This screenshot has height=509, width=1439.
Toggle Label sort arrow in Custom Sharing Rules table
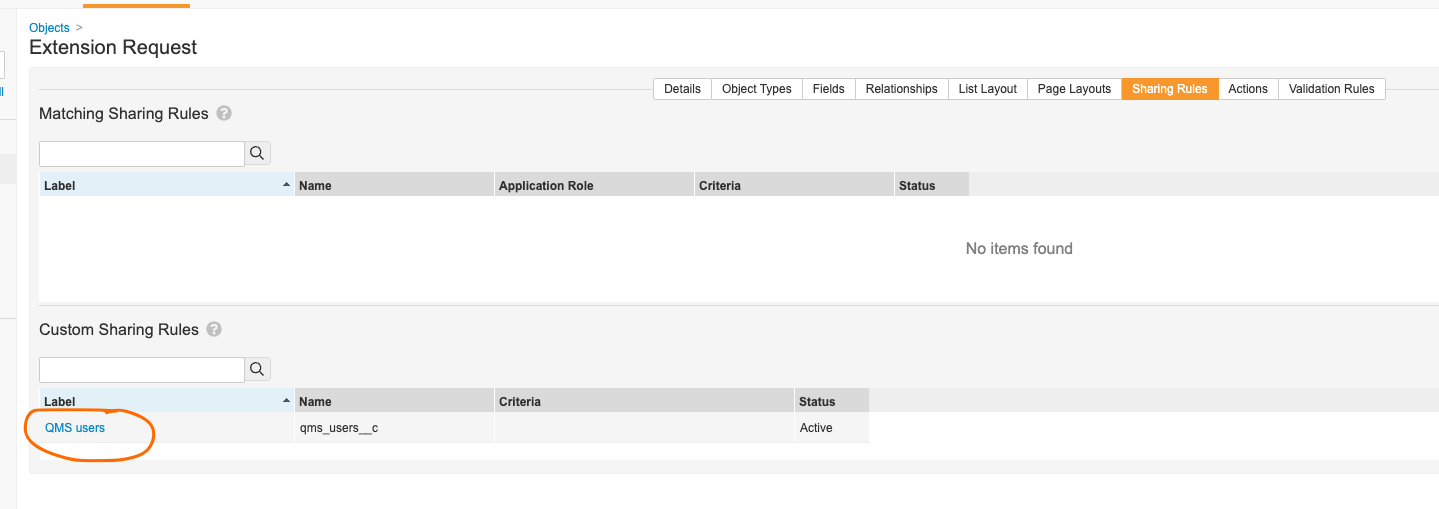coord(287,401)
